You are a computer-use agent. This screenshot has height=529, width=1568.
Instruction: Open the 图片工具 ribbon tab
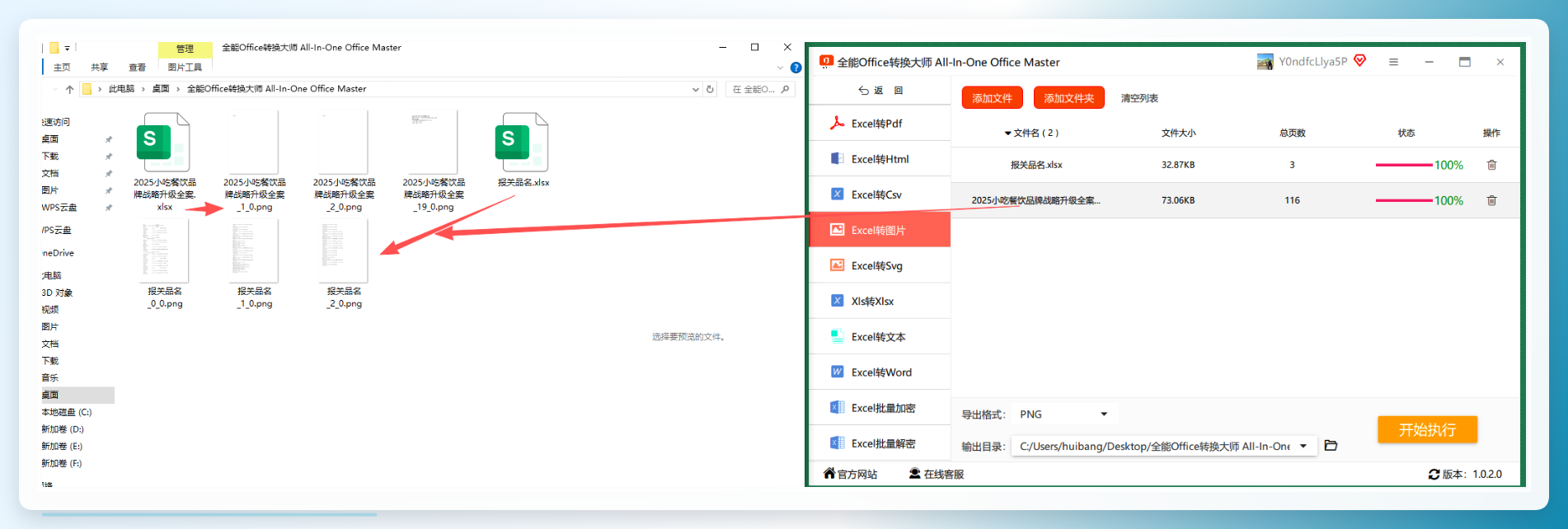point(185,68)
